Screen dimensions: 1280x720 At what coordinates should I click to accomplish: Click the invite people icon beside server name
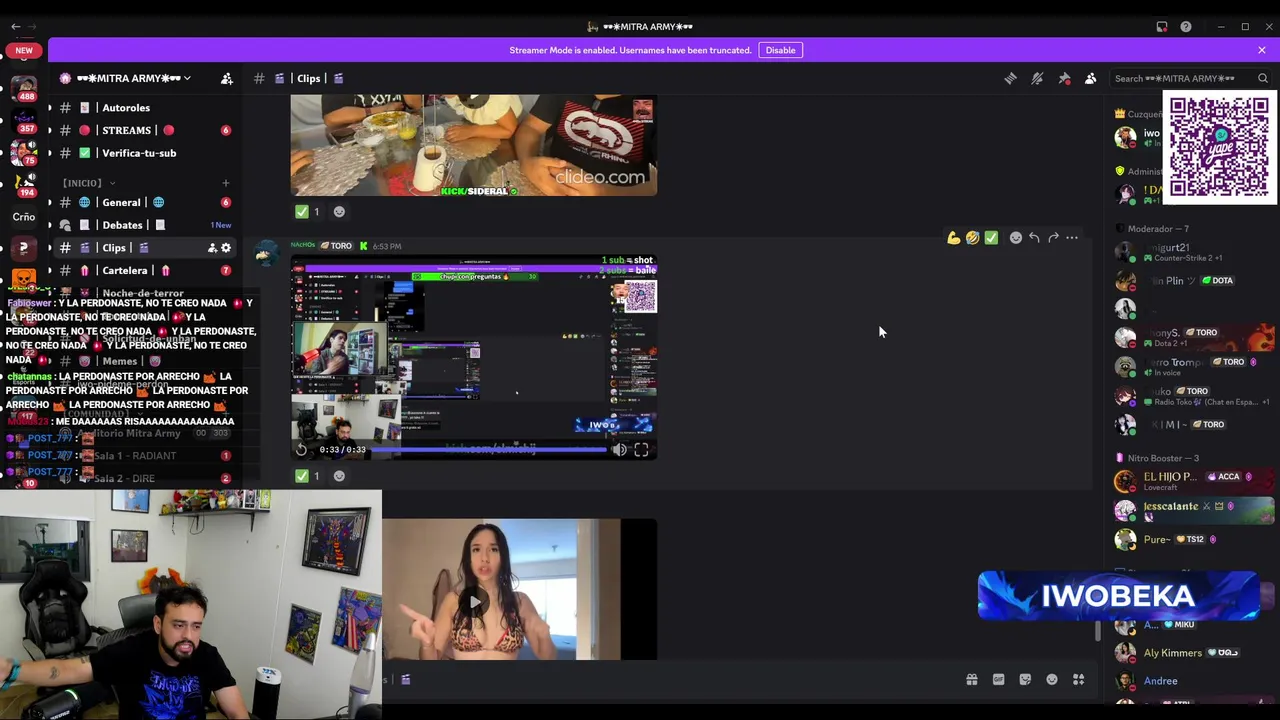(x=227, y=78)
